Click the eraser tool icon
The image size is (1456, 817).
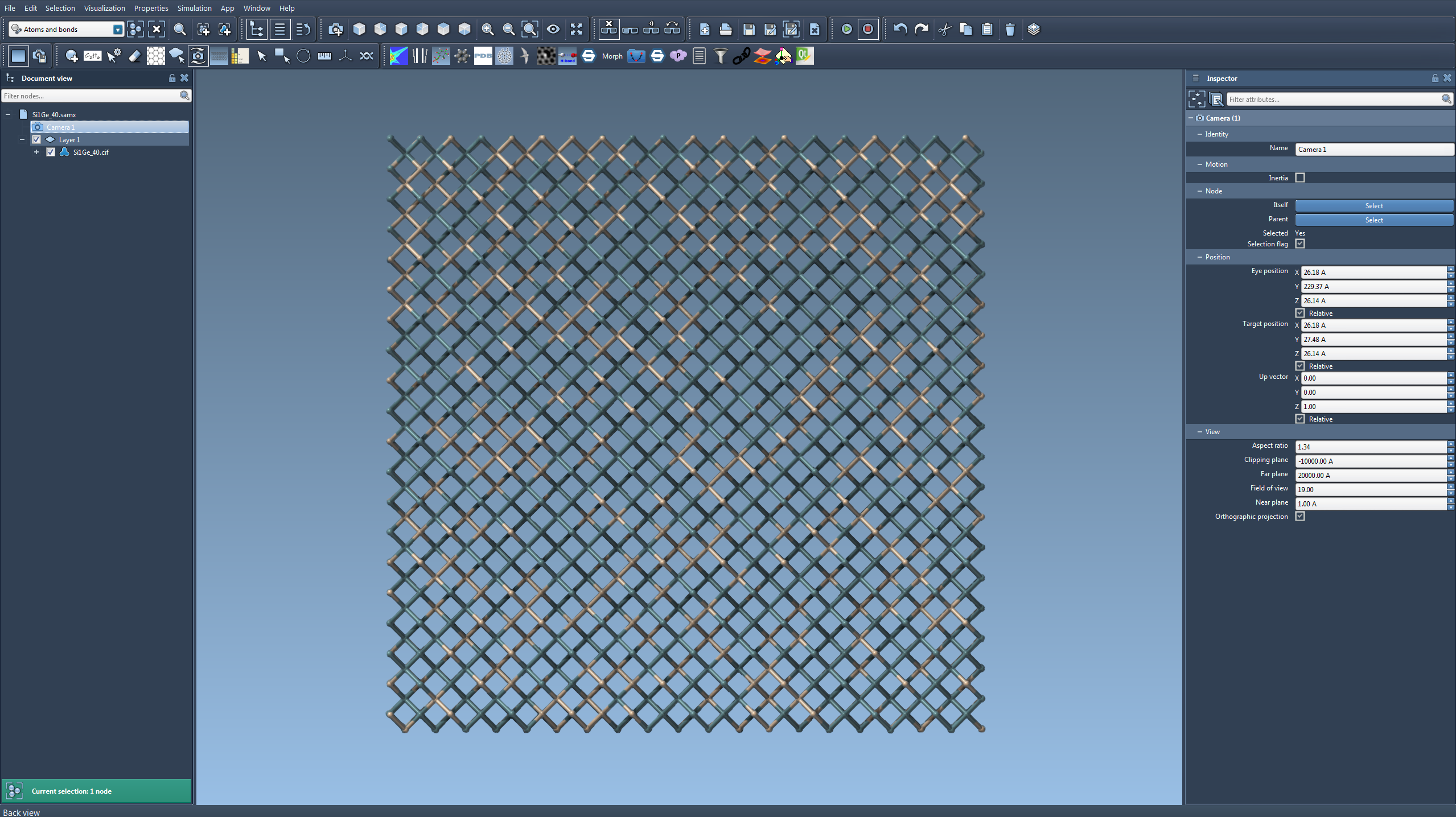coord(134,56)
